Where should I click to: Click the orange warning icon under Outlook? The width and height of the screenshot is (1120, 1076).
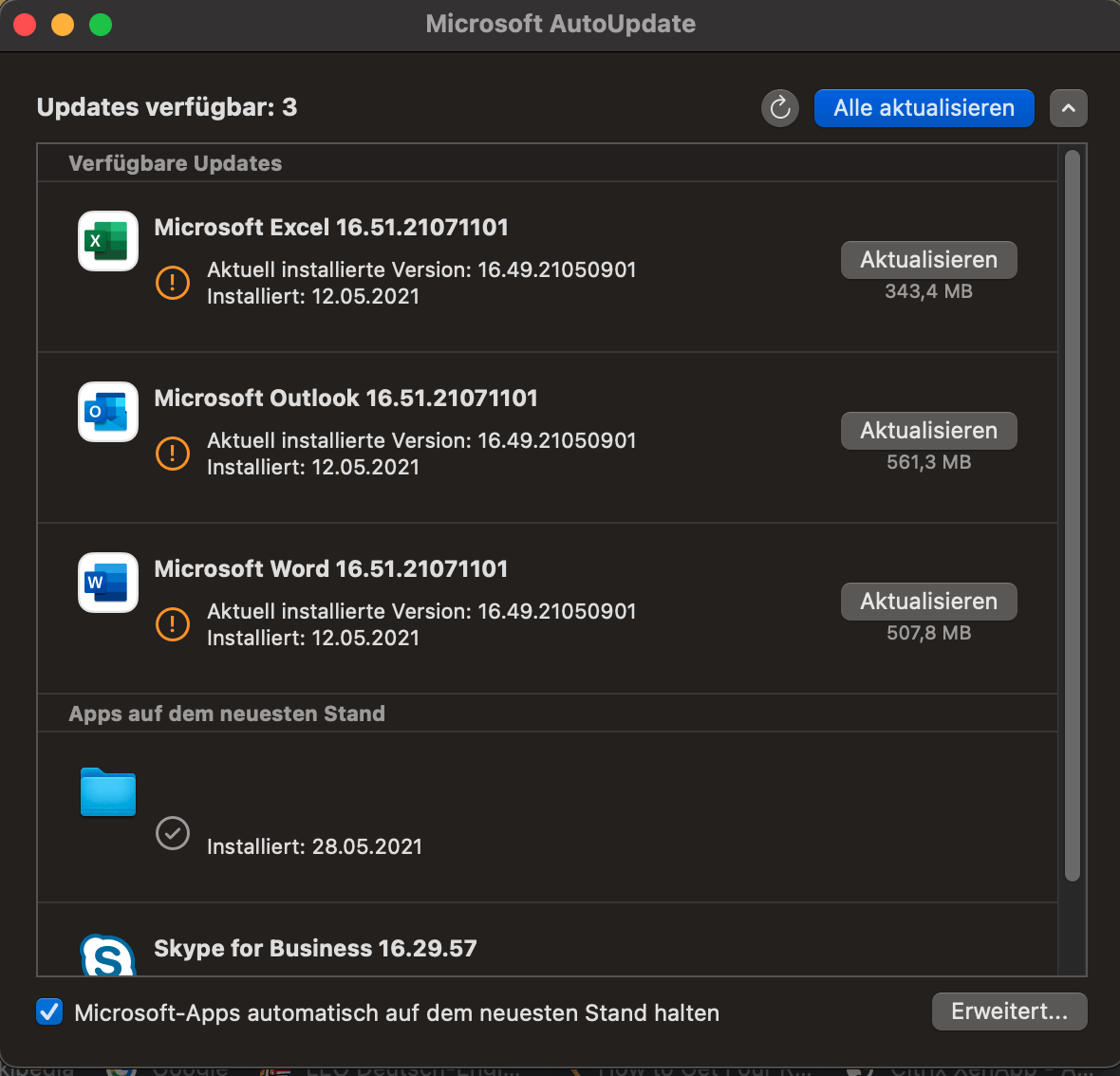tap(172, 454)
